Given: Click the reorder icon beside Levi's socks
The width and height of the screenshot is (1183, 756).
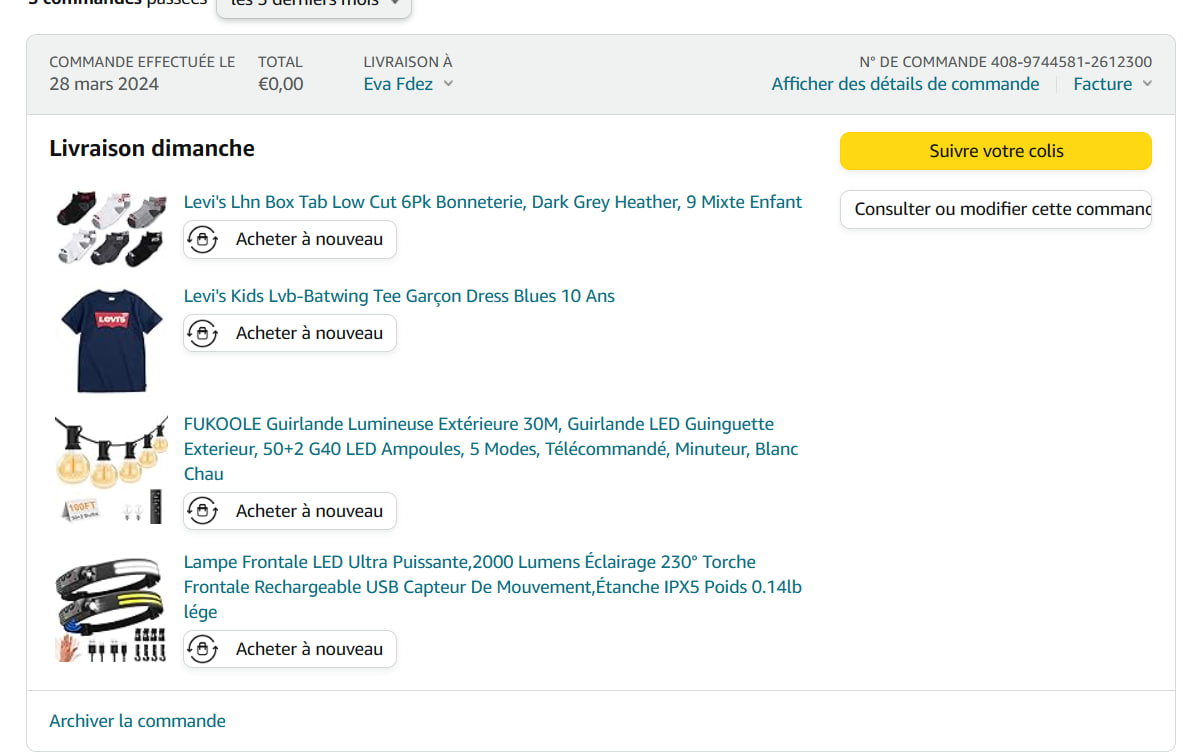Looking at the screenshot, I should coord(203,239).
